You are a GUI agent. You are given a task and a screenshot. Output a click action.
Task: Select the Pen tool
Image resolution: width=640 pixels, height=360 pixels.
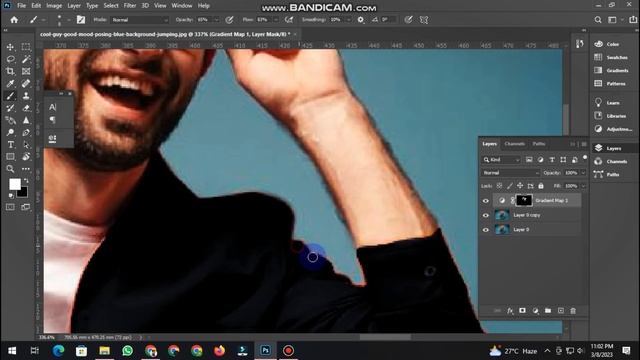click(x=26, y=133)
